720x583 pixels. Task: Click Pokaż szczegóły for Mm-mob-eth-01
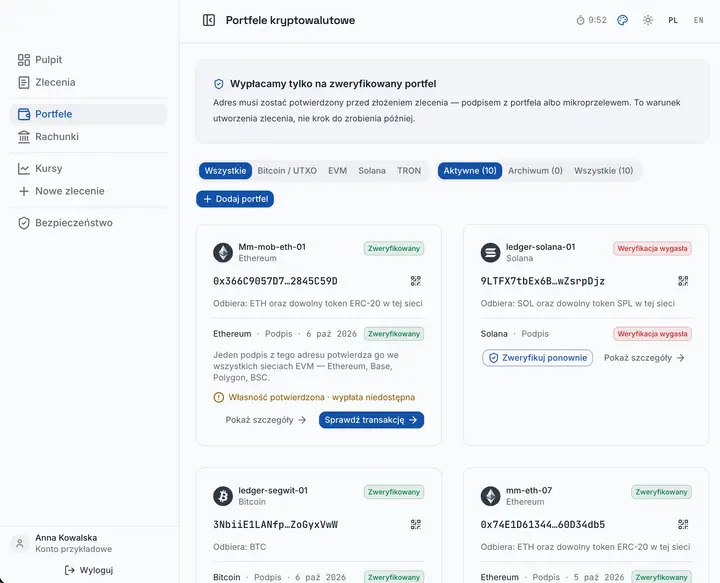click(x=266, y=420)
